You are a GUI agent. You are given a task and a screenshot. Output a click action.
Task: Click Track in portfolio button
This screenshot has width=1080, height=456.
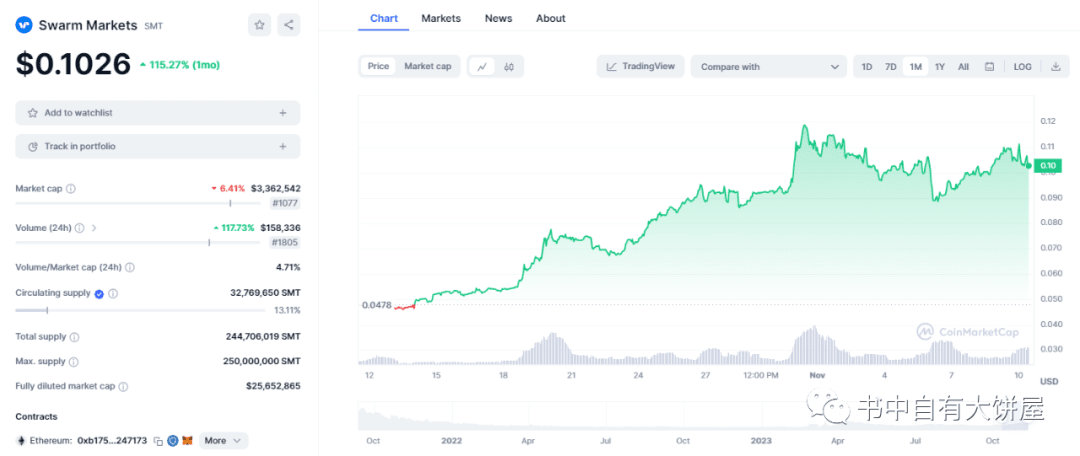[157, 146]
